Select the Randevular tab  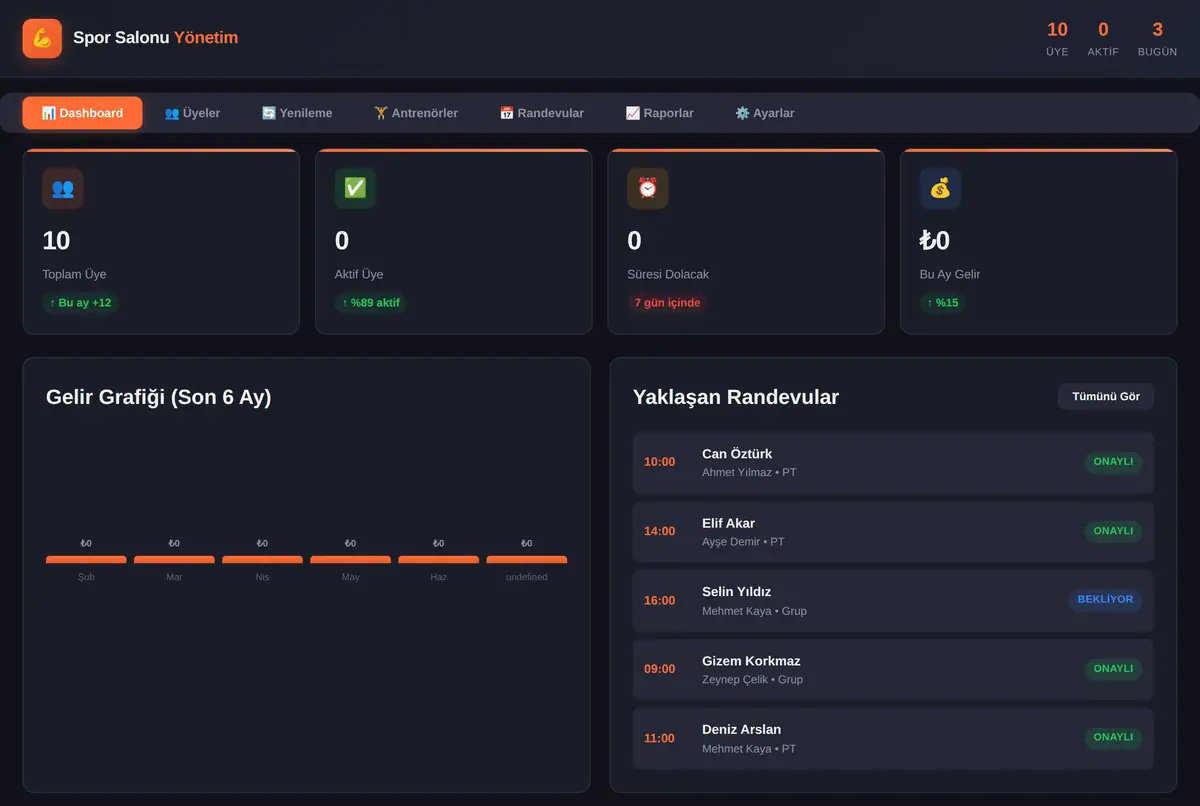click(542, 113)
